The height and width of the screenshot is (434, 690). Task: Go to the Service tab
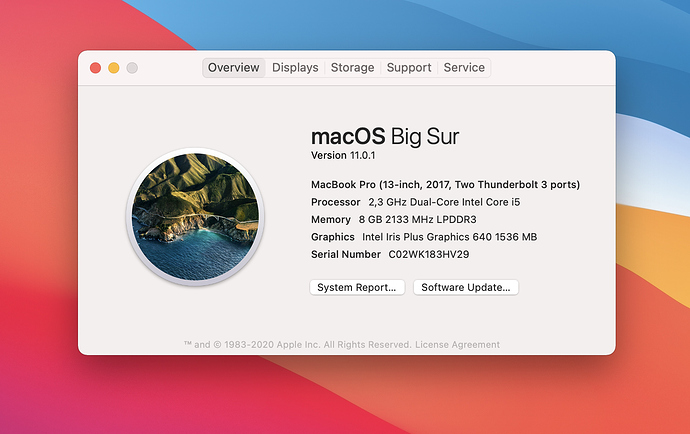tap(464, 68)
